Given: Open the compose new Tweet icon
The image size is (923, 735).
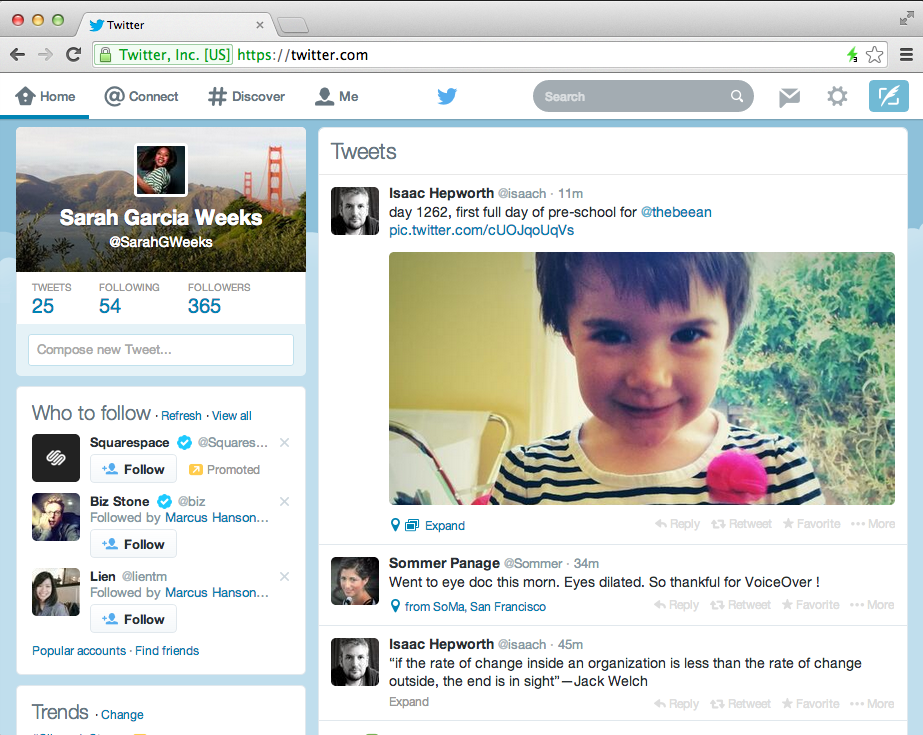Looking at the screenshot, I should click(889, 95).
